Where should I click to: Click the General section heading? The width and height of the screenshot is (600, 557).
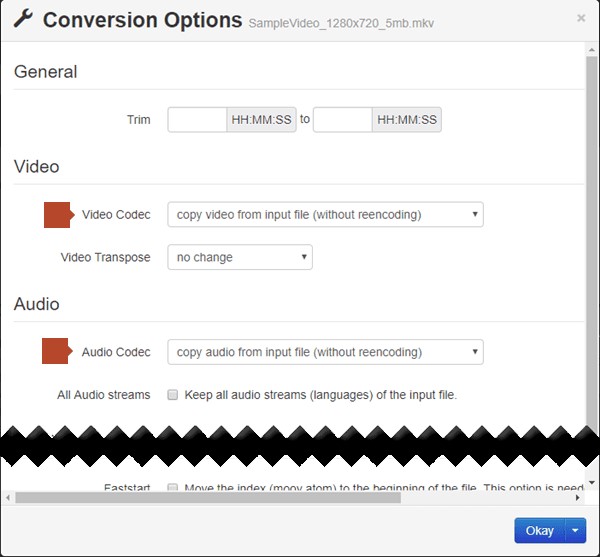(x=46, y=72)
